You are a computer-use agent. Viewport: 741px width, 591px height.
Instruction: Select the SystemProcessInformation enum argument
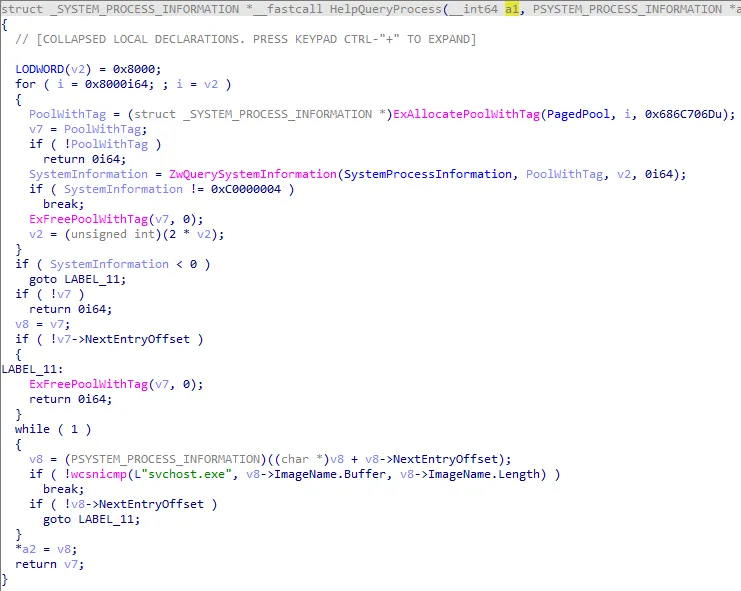click(x=428, y=174)
